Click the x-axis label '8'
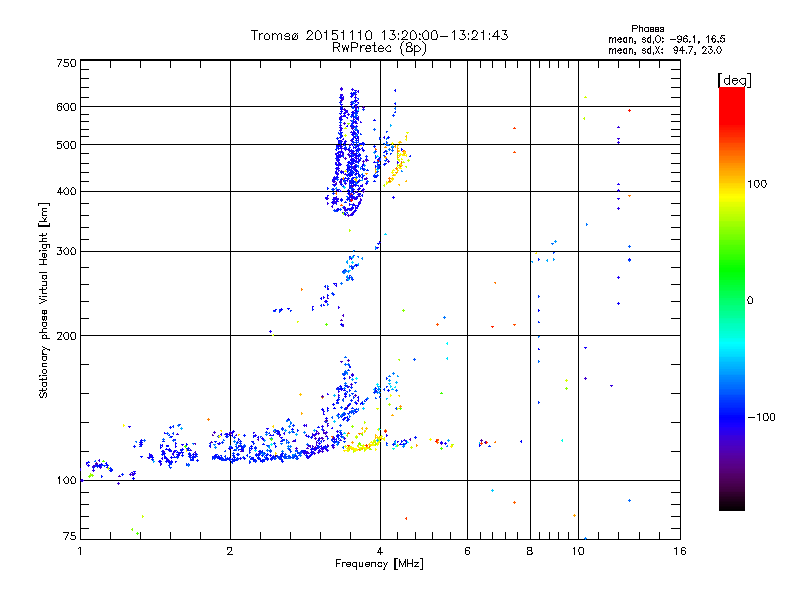Viewport: 800px width, 600px height. (530, 551)
